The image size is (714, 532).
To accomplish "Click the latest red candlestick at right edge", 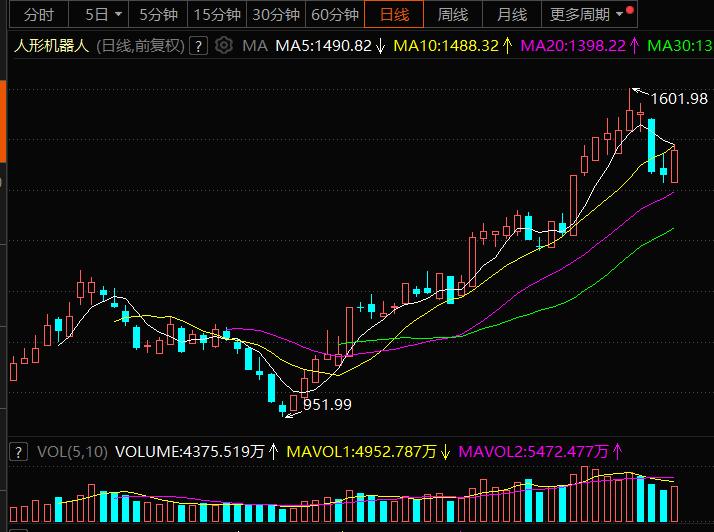I will click(674, 166).
